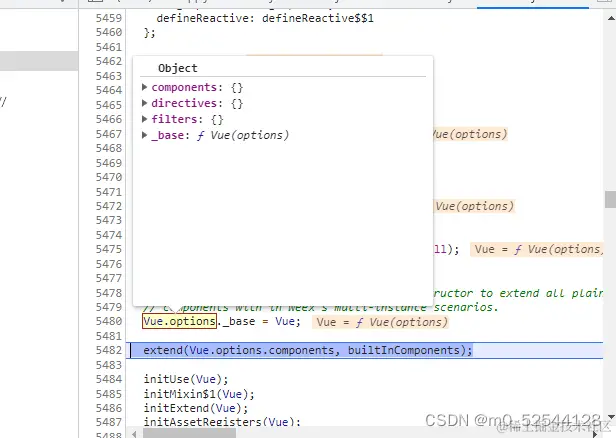The height and width of the screenshot is (438, 616).
Task: Click 'ƒ Vue(options)' value in tooltip
Action: 243,136
